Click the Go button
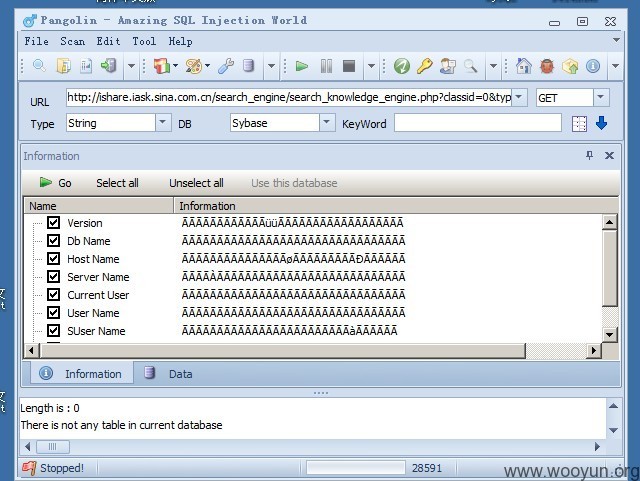The width and height of the screenshot is (640, 481). pyautogui.click(x=56, y=183)
